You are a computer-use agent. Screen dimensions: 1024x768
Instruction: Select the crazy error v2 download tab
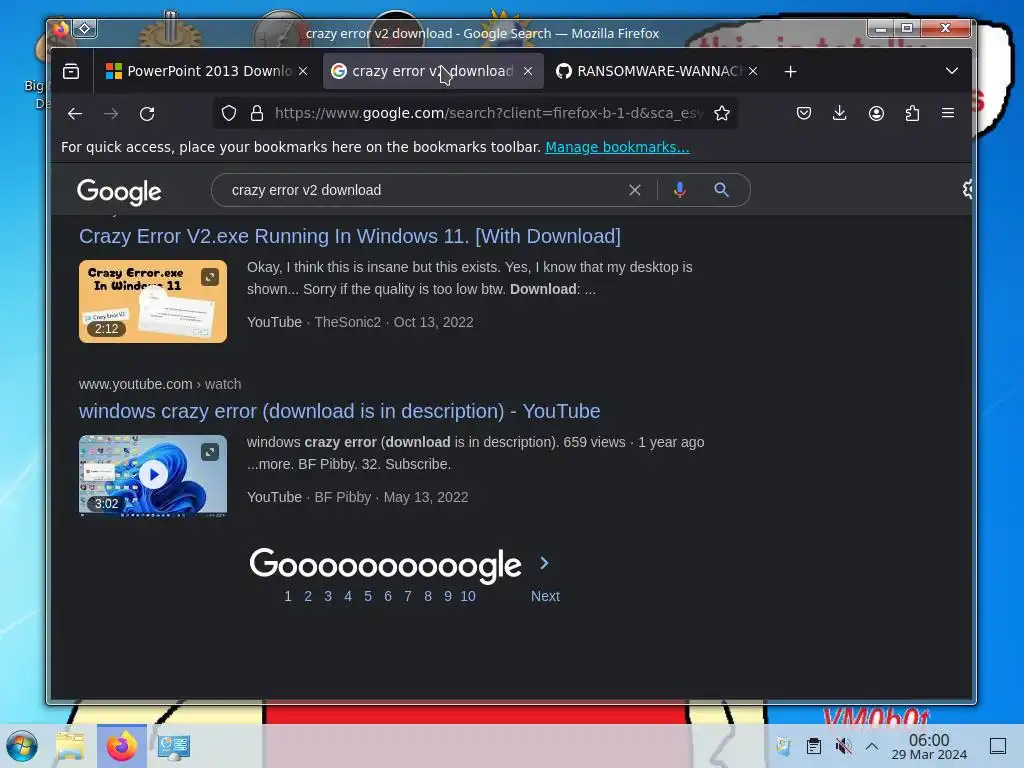[x=433, y=71]
